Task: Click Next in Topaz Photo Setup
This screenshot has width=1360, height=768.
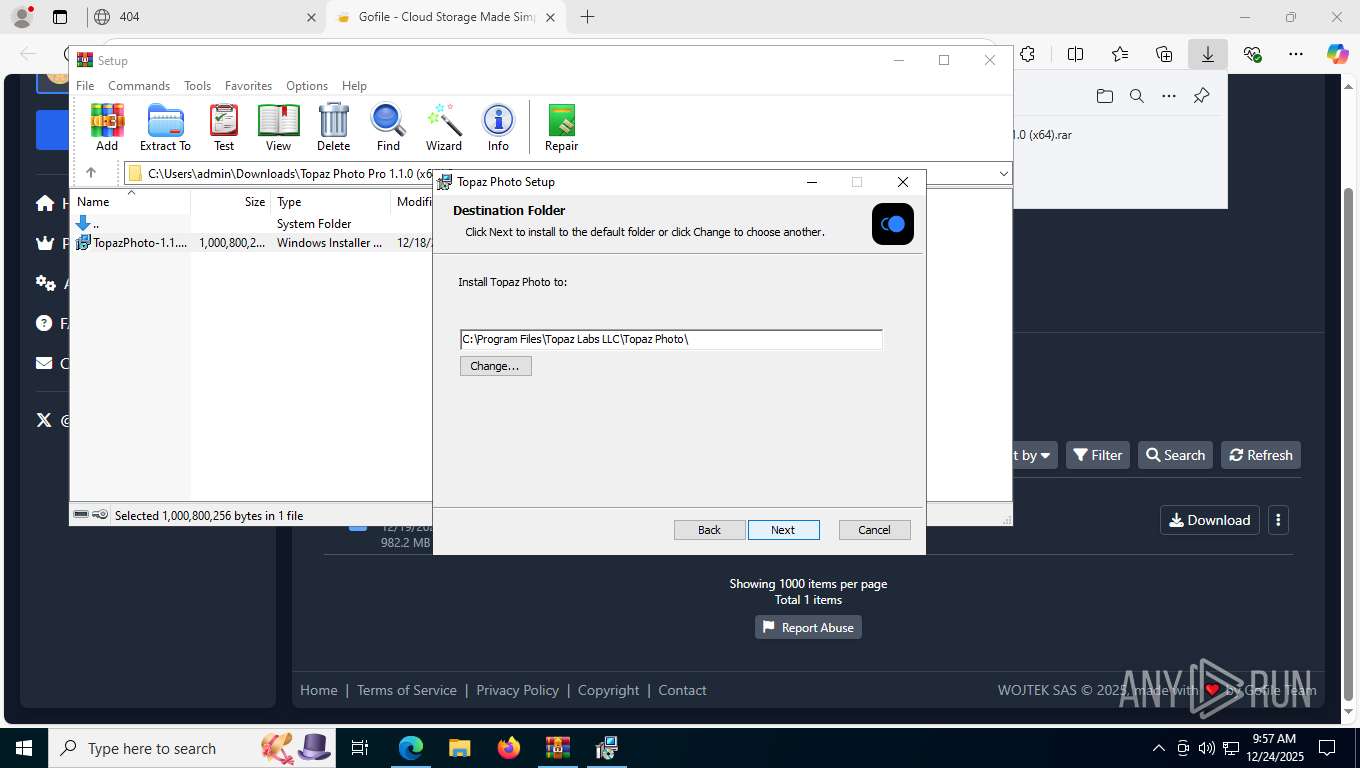Action: point(783,530)
